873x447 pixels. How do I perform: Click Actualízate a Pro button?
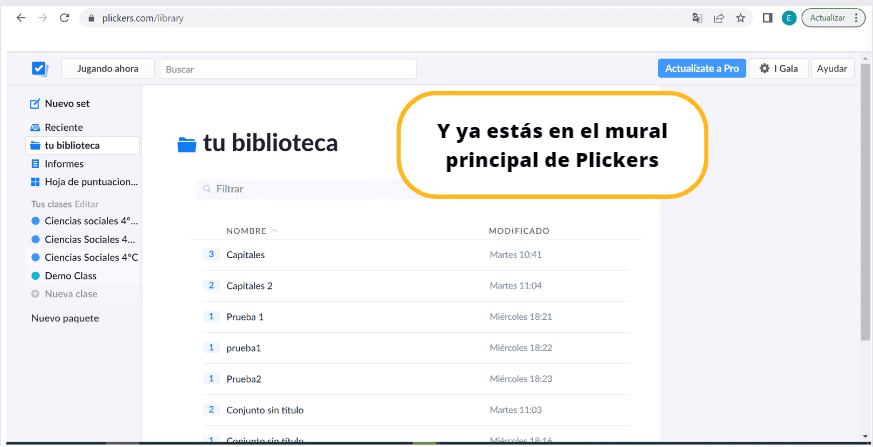[x=702, y=68]
